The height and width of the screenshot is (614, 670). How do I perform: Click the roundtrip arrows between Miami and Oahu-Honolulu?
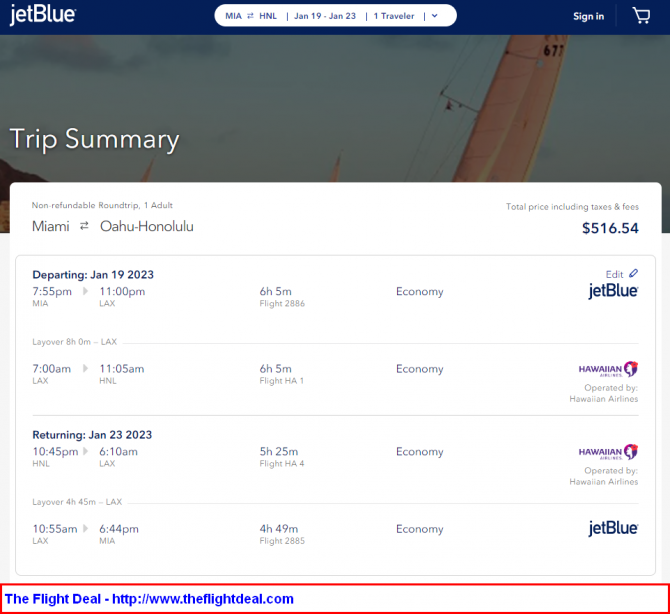click(x=84, y=226)
